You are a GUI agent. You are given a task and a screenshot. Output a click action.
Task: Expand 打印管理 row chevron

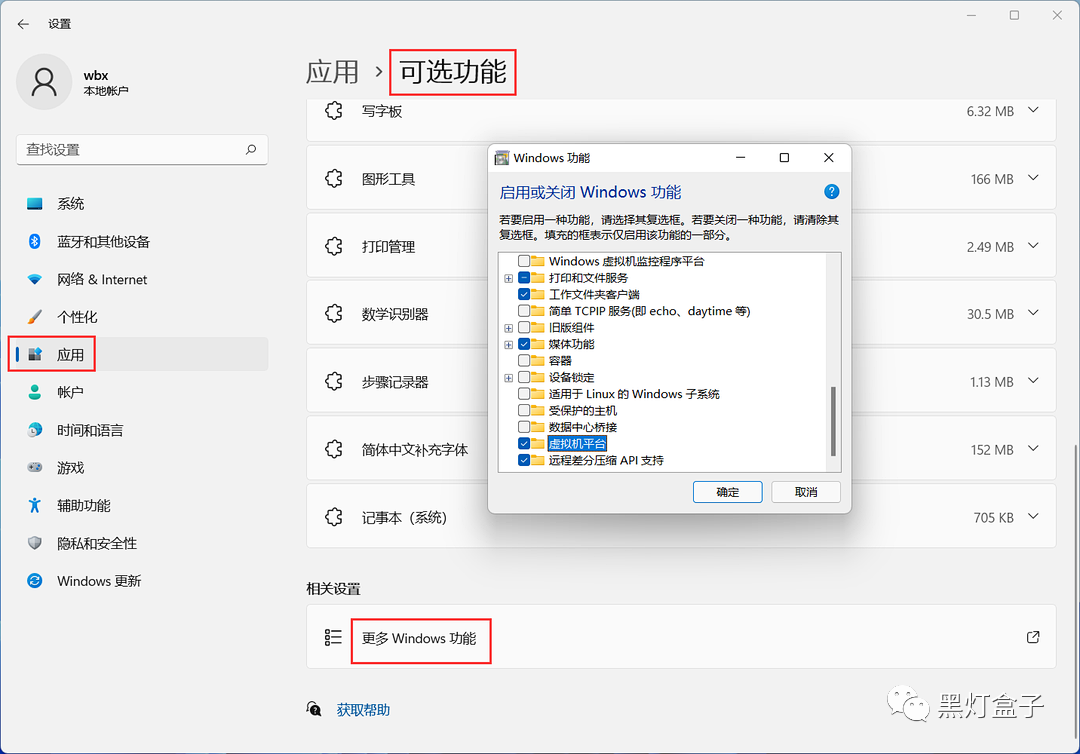pyautogui.click(x=1033, y=246)
